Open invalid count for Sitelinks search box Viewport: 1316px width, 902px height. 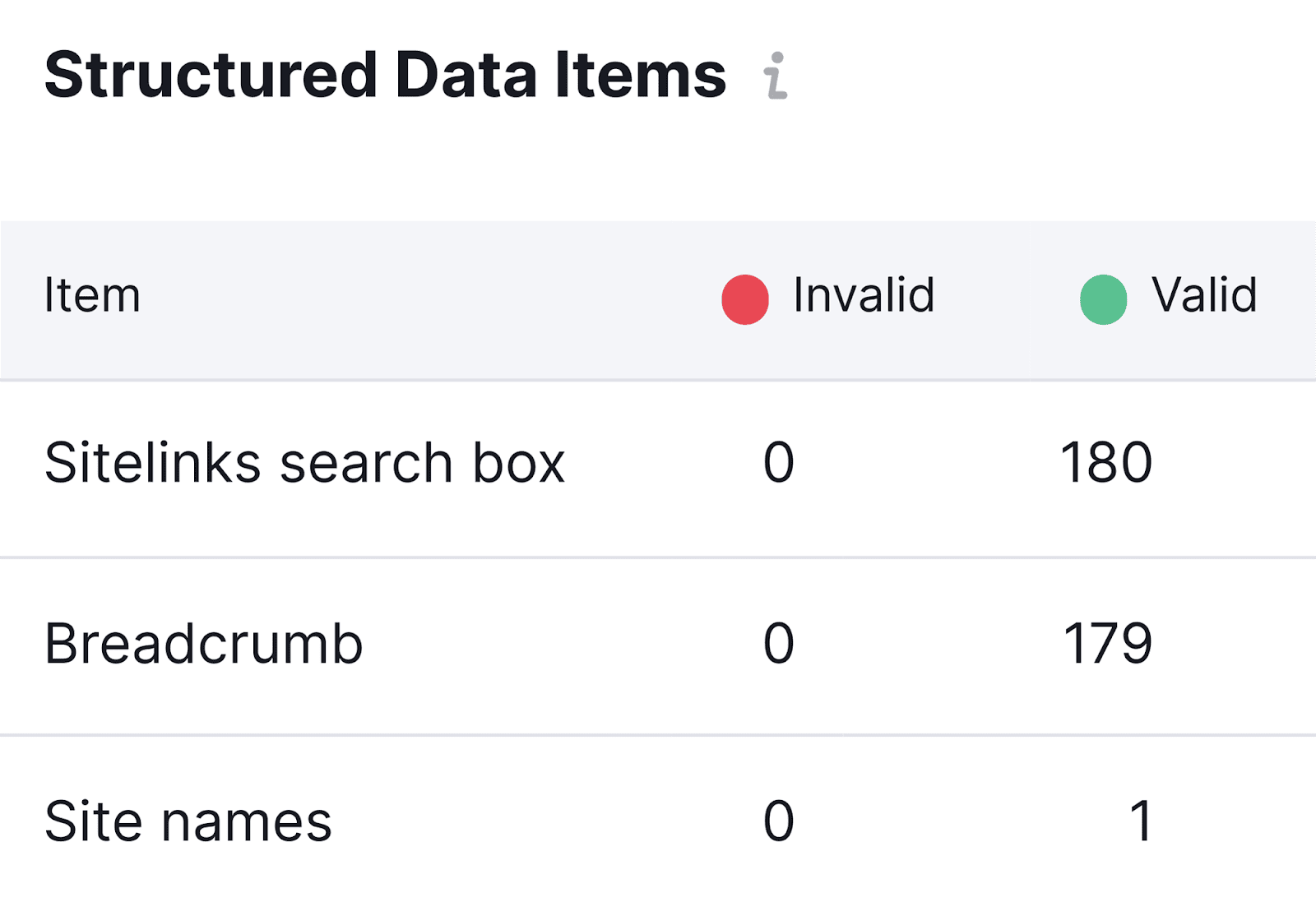click(778, 463)
